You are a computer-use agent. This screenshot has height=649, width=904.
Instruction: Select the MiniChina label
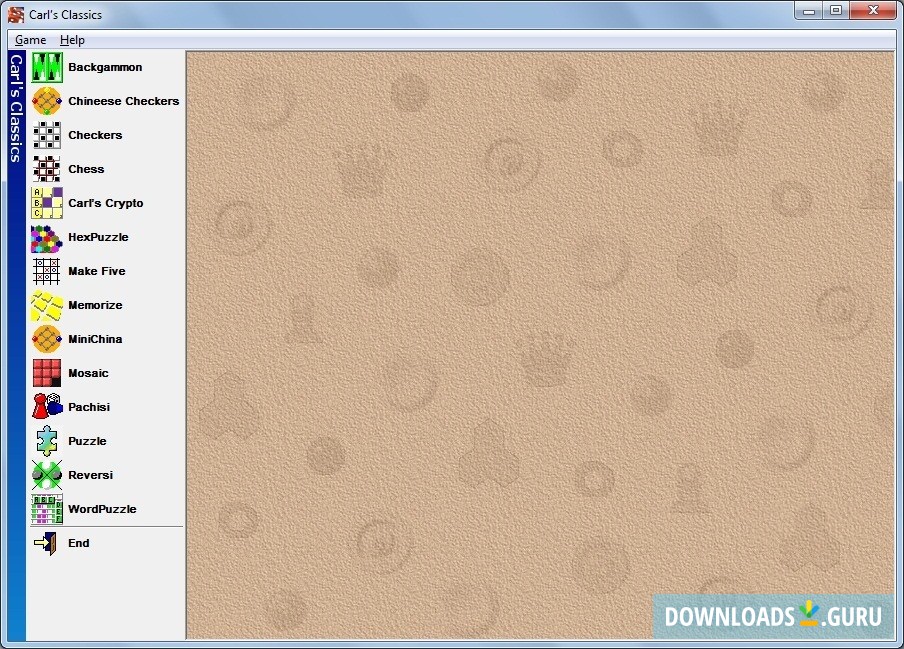tap(95, 339)
